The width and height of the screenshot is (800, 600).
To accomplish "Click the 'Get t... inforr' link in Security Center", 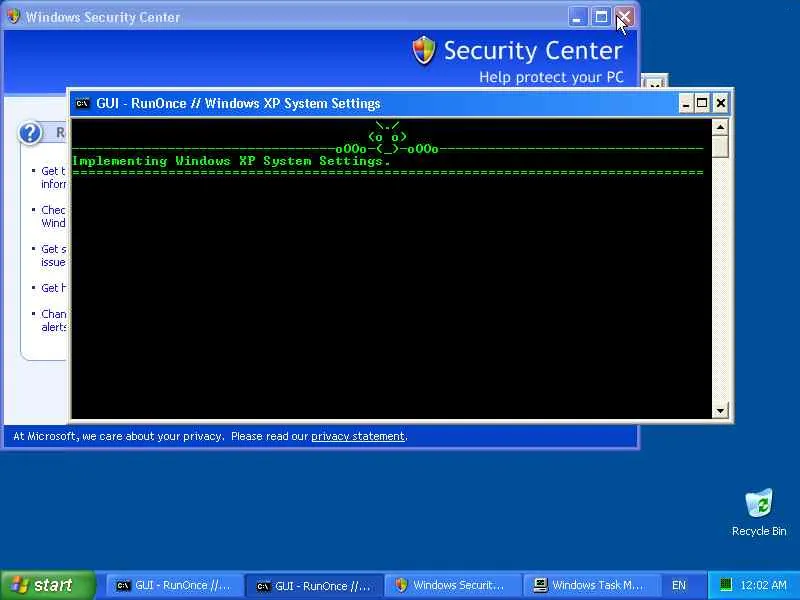I will [54, 177].
